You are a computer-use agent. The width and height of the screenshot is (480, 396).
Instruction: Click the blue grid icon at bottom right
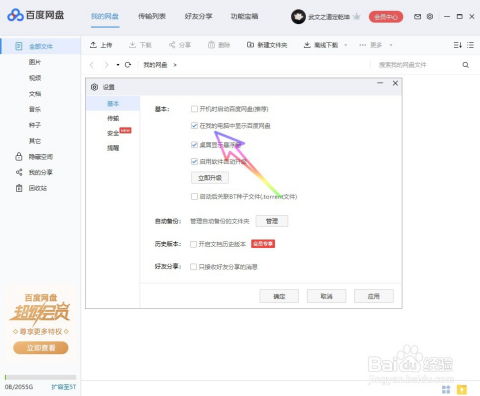pyautogui.click(x=446, y=389)
